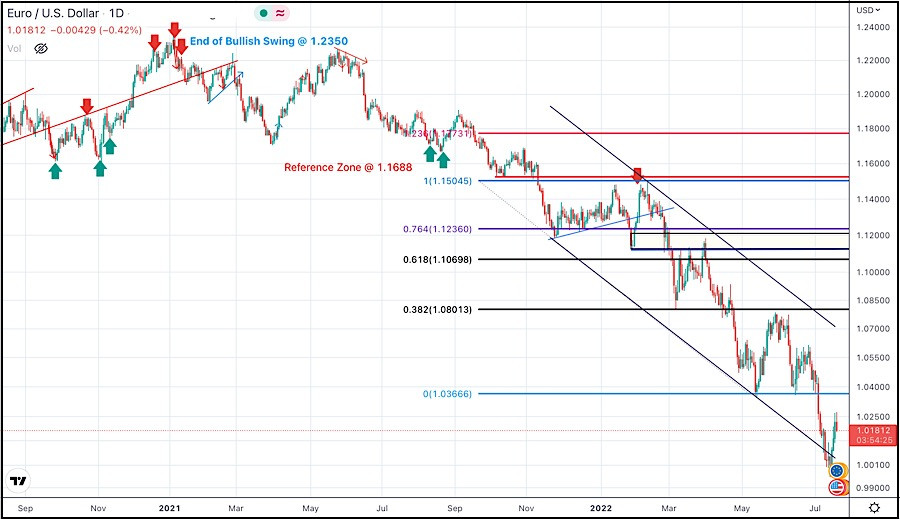Click the Nov 2021 label on time axis

pyautogui.click(x=526, y=508)
